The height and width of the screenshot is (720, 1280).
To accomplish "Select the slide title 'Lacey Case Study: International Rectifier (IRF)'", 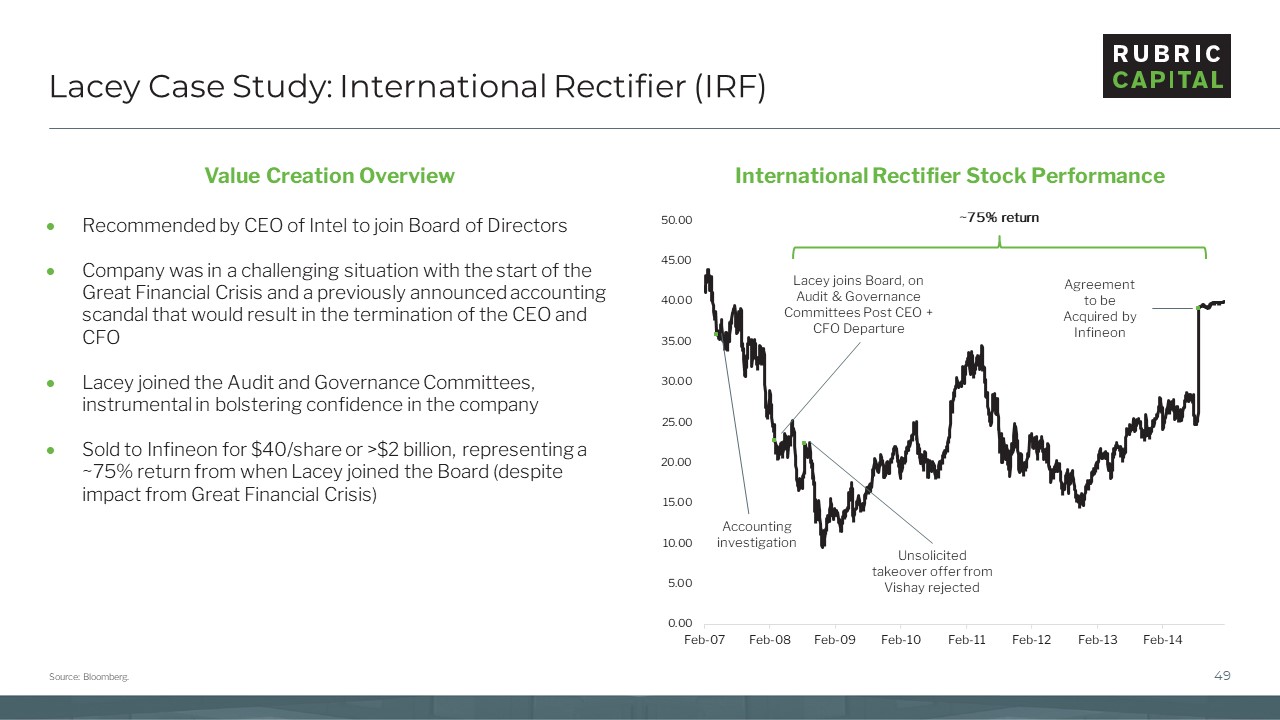I will [407, 87].
